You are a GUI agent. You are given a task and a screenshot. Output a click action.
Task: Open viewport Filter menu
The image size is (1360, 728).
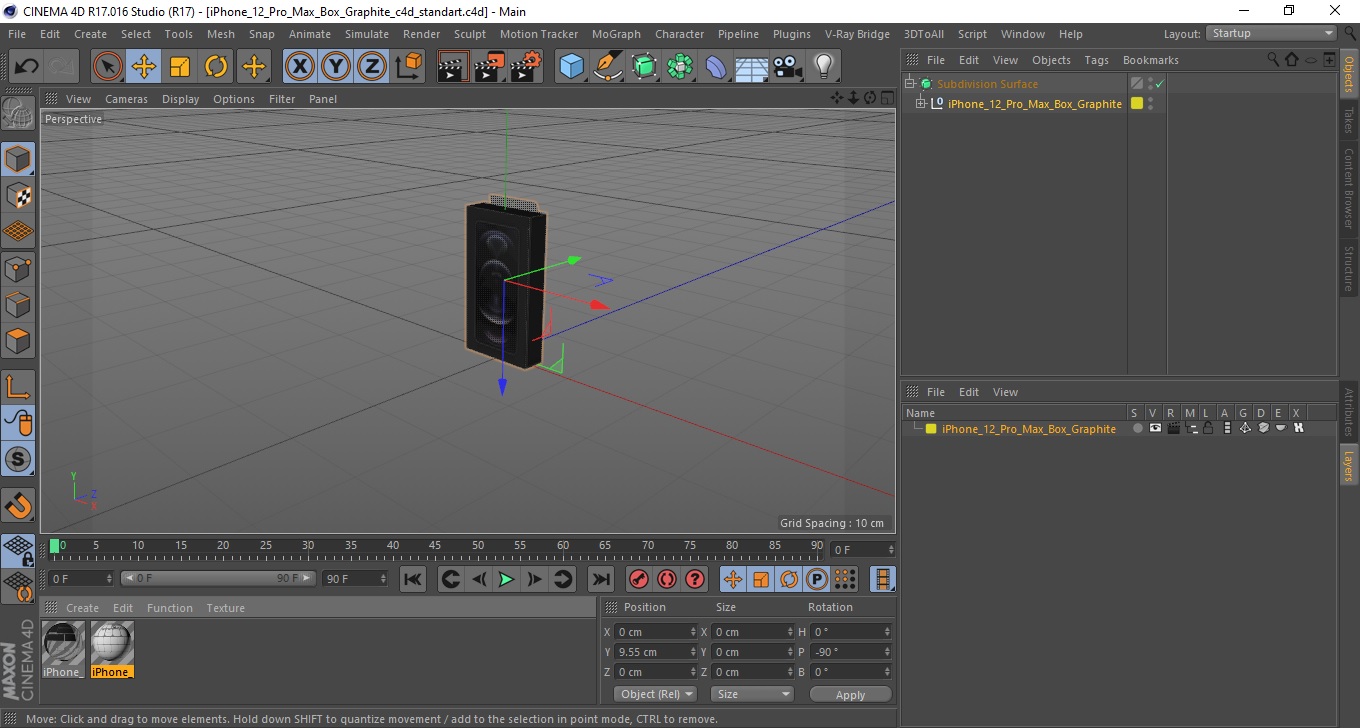click(282, 99)
